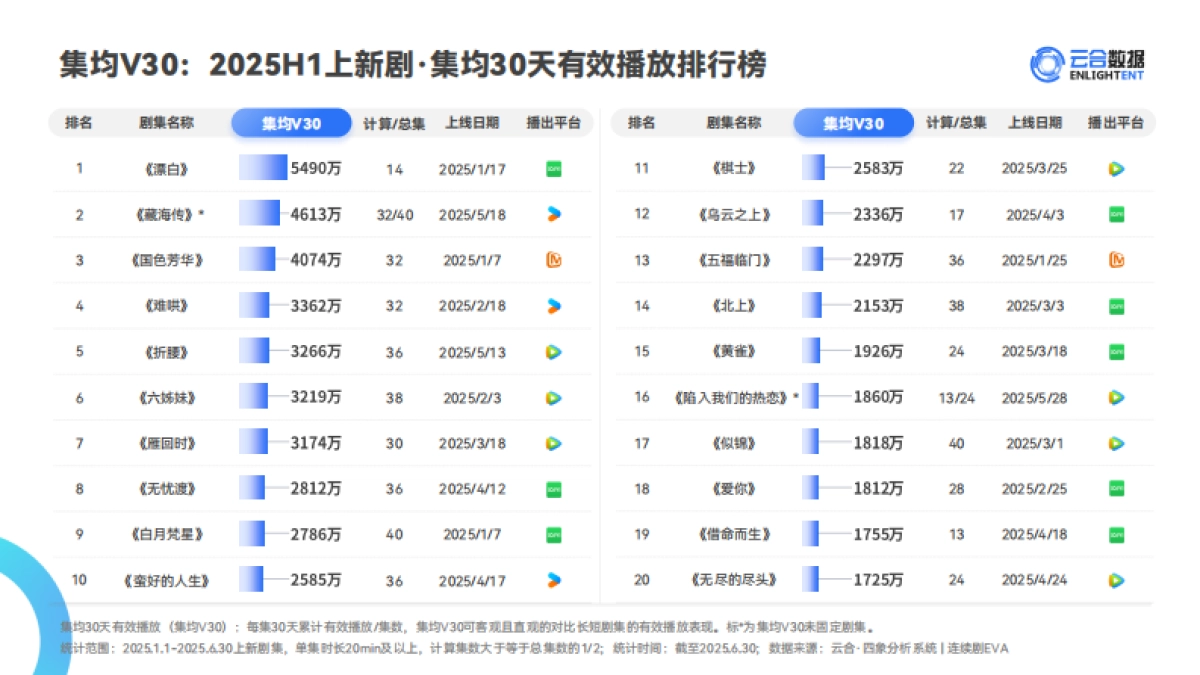Click the Youku icon next to 《棋士》

pos(1117,168)
